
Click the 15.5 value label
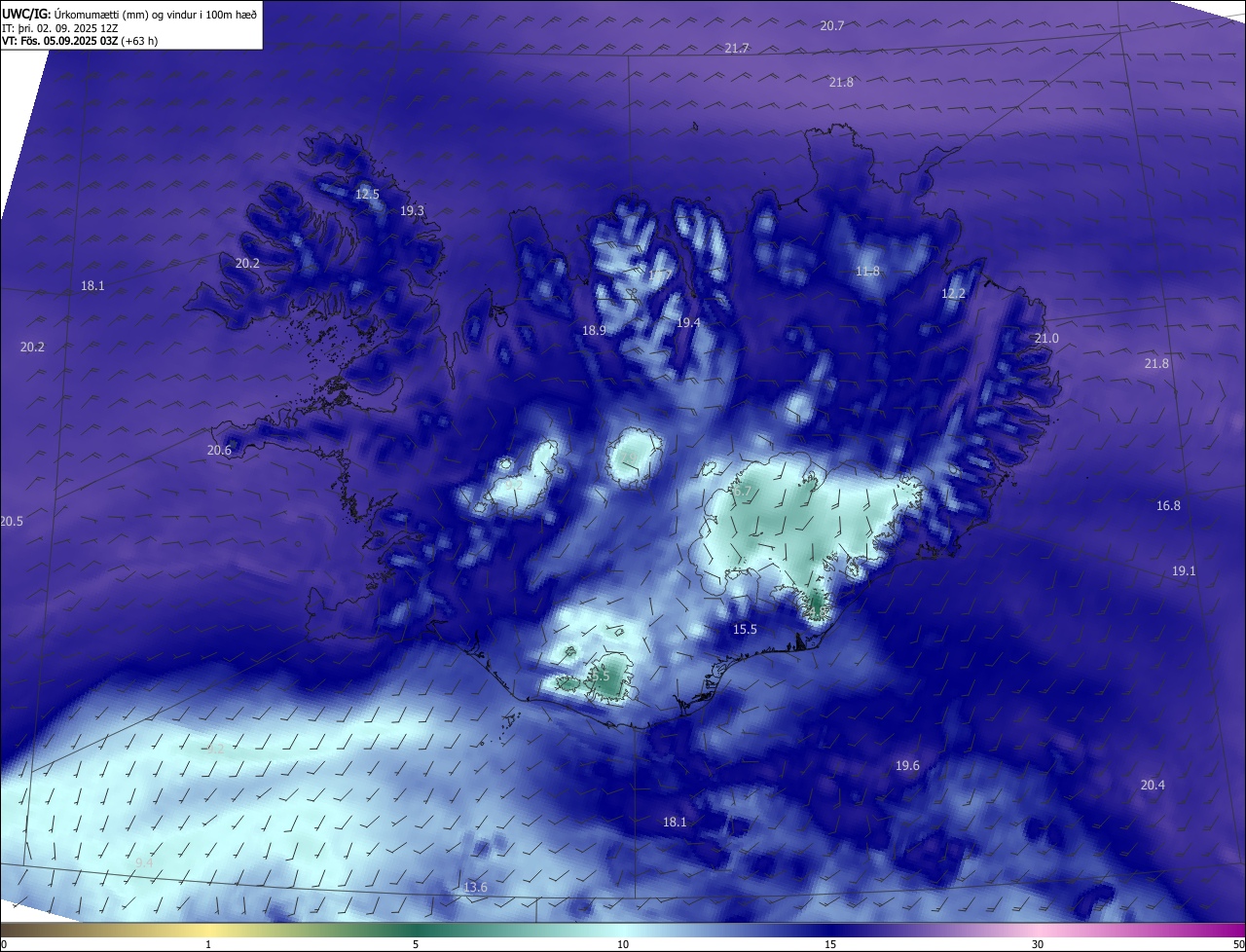745,631
